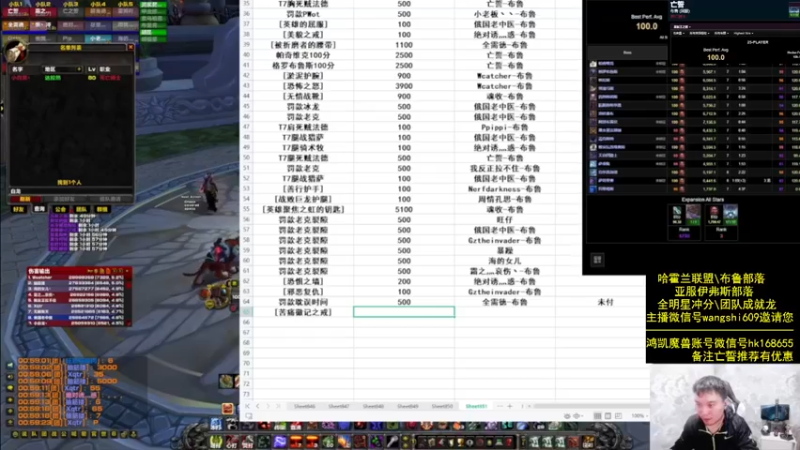800x450 pixels.
Task: Jump to first sheet with navigation arrow
Action: (x=247, y=406)
